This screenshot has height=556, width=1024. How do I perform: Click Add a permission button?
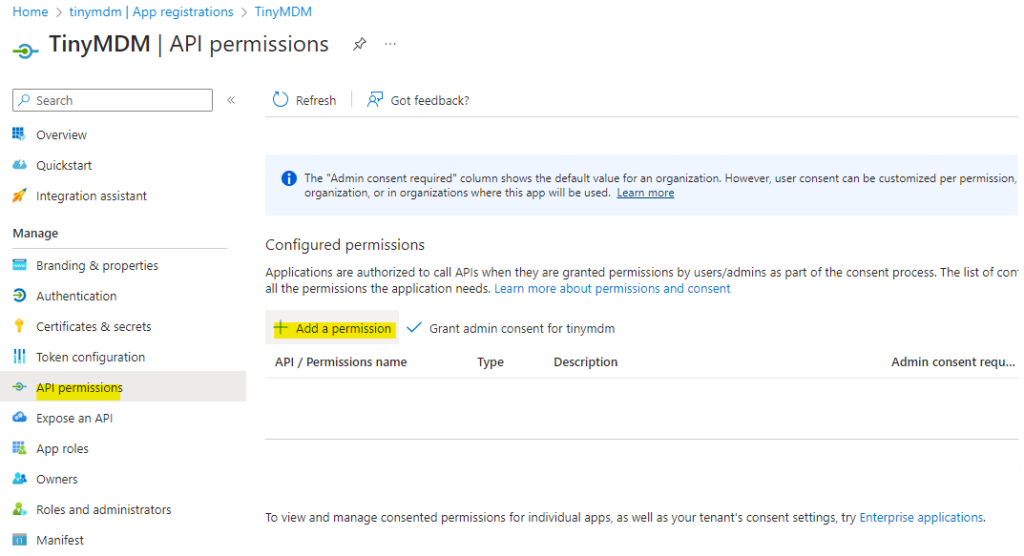click(332, 328)
